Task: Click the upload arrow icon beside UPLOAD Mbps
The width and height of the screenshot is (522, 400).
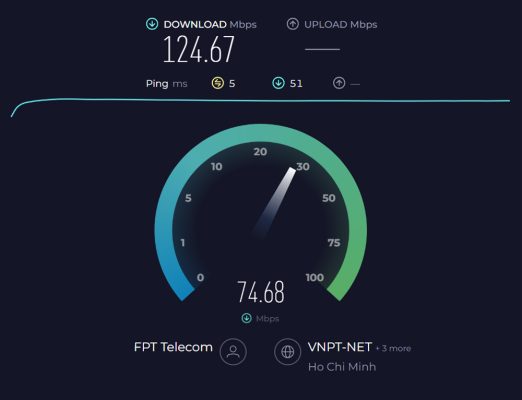Action: [293, 24]
